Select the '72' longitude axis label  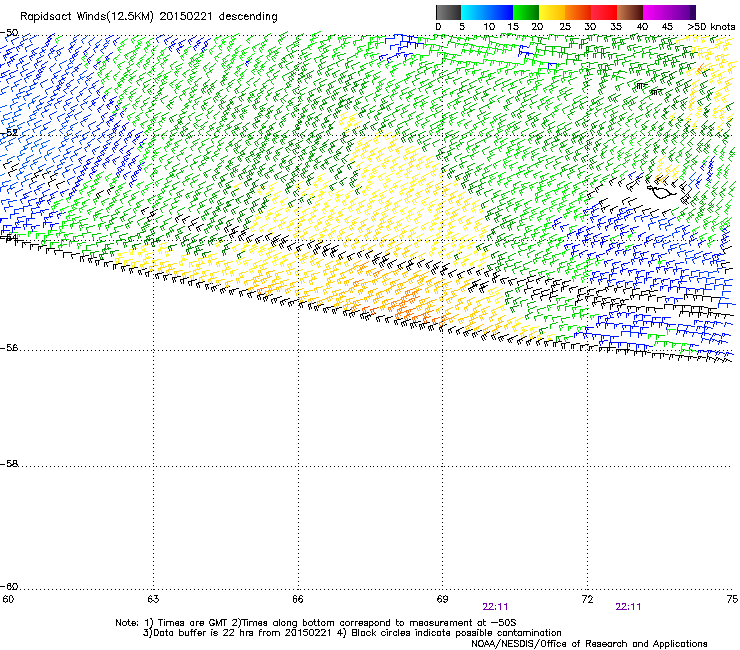pos(587,599)
